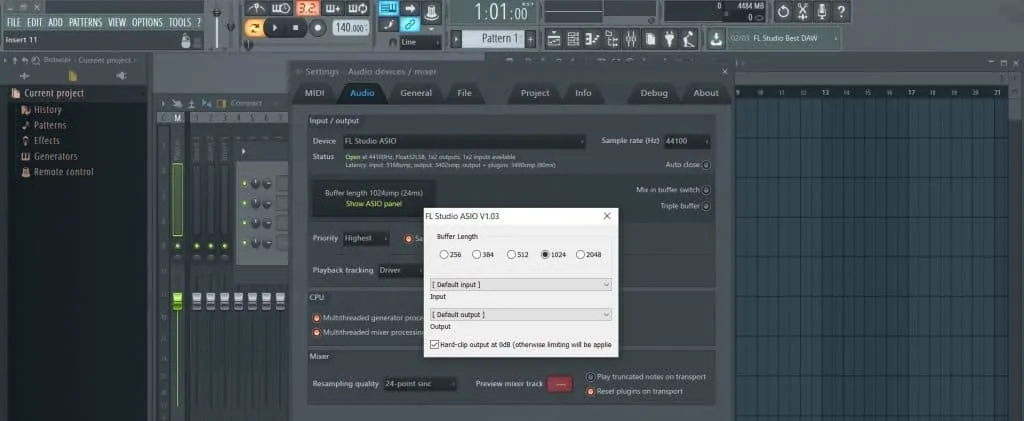Click the main volume slider knob
The image size is (1024, 421).
point(217,14)
